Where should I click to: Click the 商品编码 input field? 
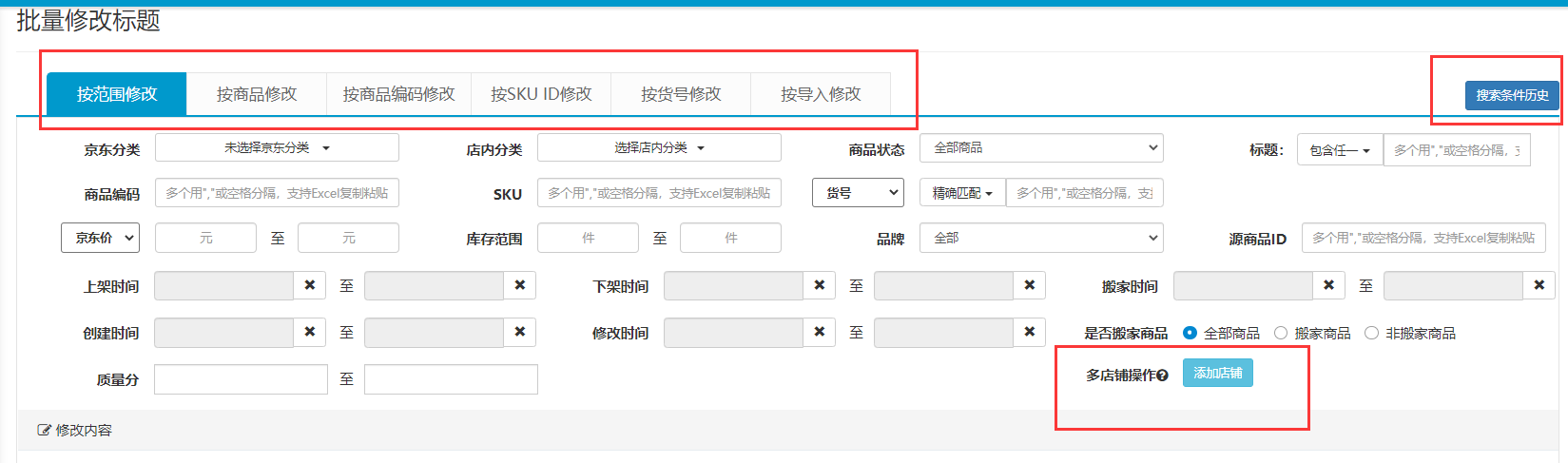(x=277, y=193)
